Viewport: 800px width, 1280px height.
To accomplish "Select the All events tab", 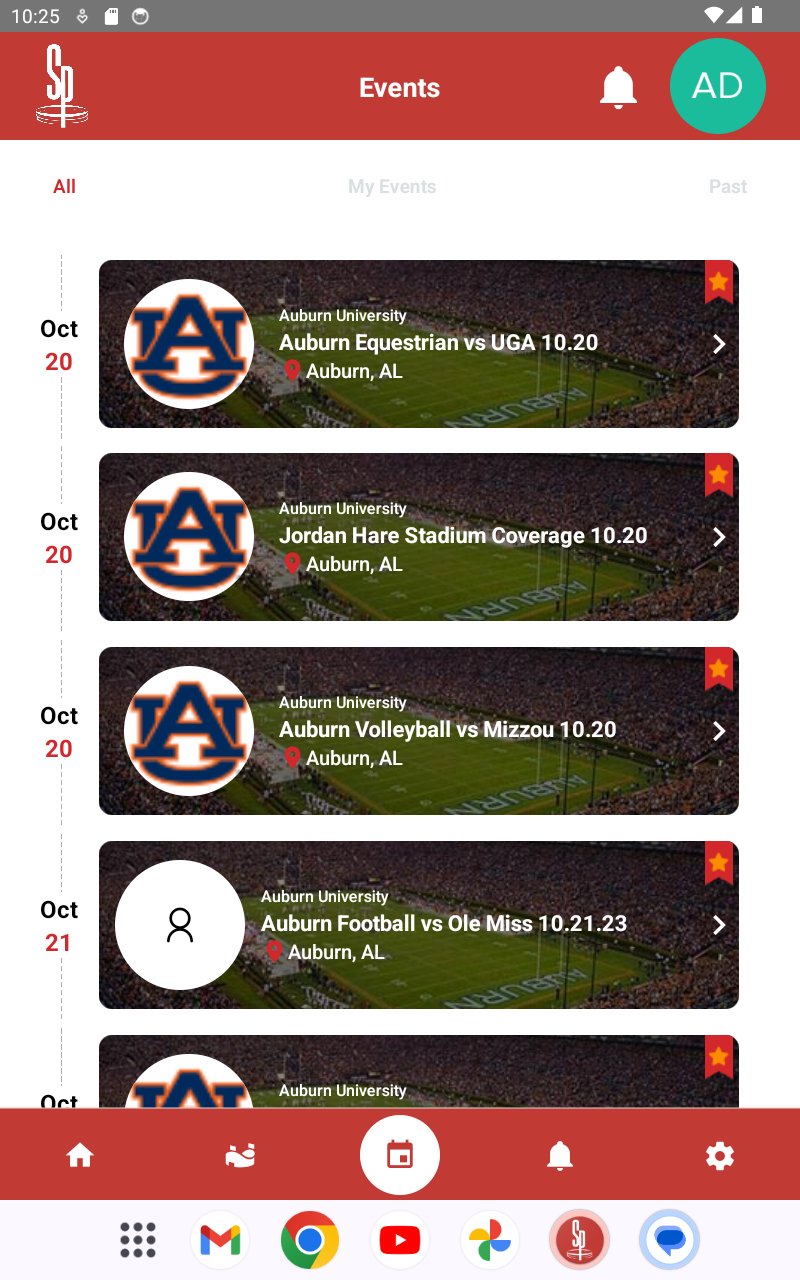I will [65, 187].
